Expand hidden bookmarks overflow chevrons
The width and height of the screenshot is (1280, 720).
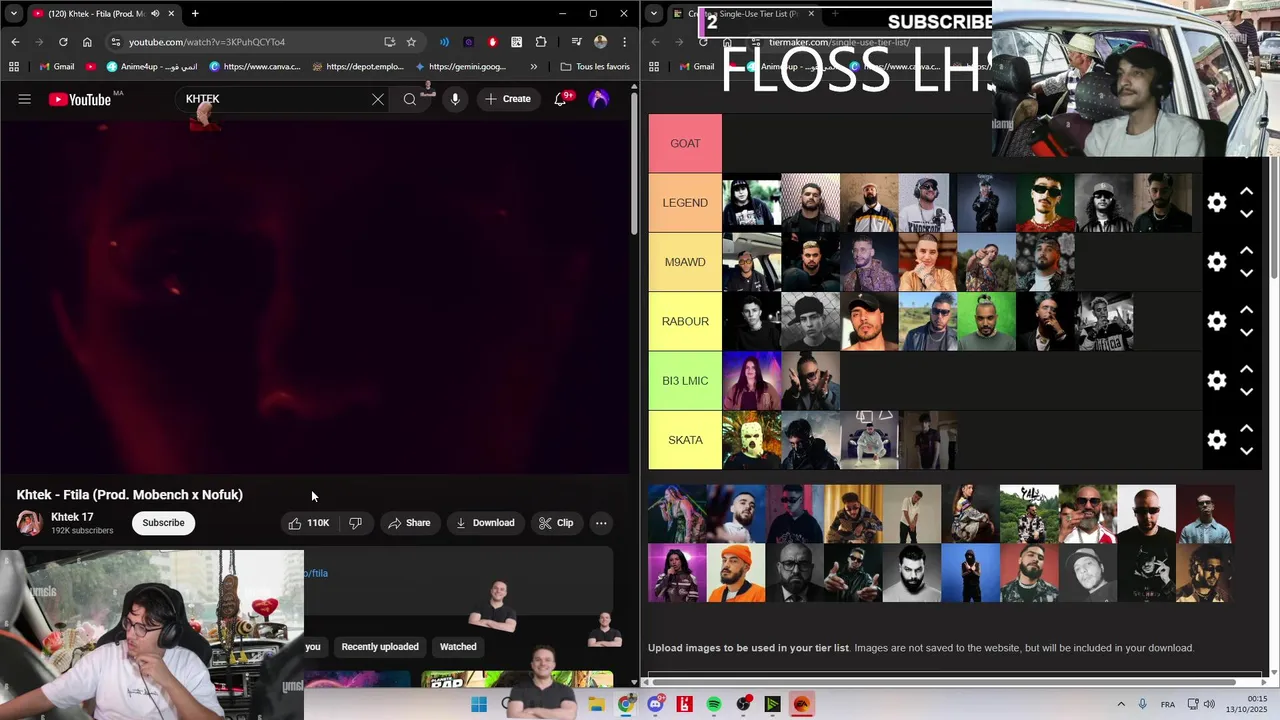pyautogui.click(x=534, y=67)
